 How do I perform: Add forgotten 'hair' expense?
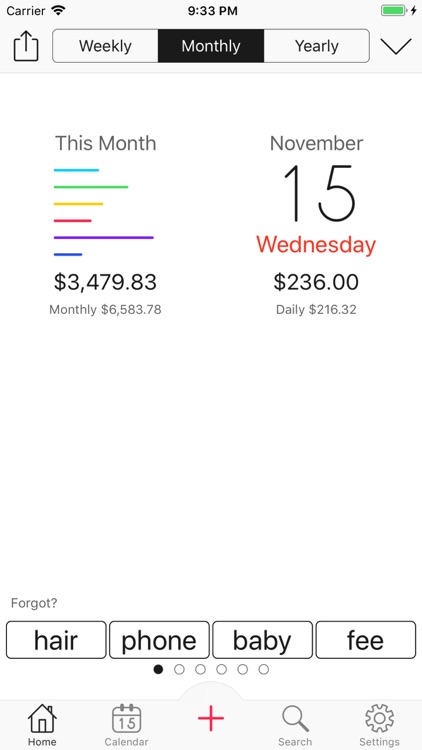(56, 640)
